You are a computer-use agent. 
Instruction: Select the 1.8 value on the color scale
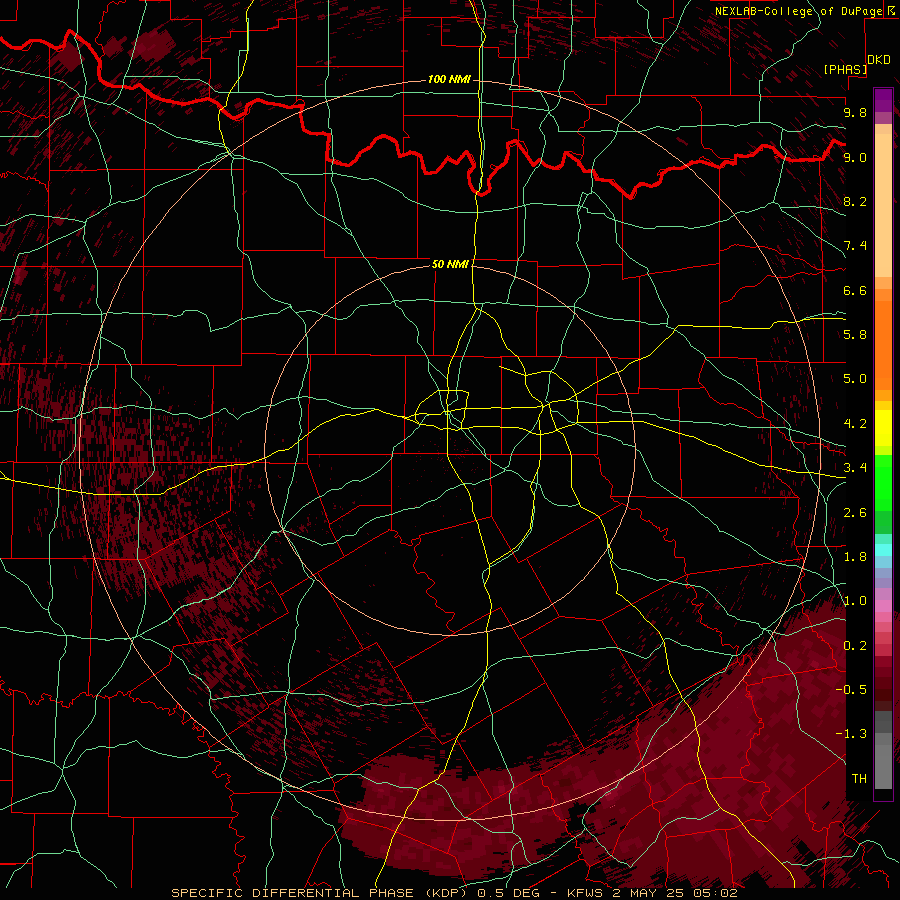tap(855, 557)
